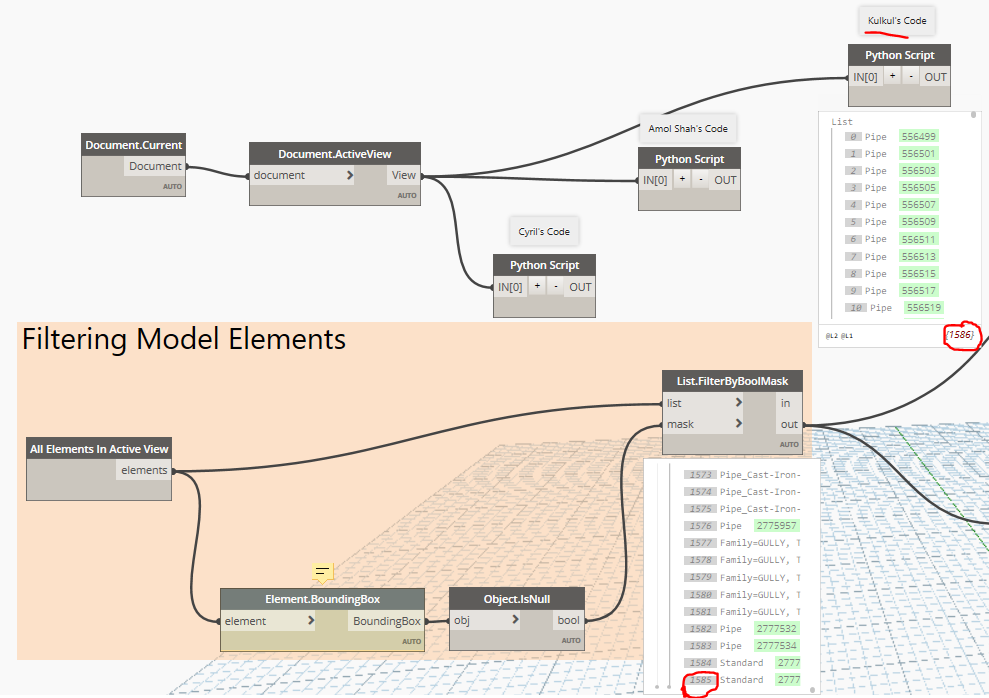Add input with + on Cyril's Python Script
Viewport: 989px width, 698px height.
[537, 286]
